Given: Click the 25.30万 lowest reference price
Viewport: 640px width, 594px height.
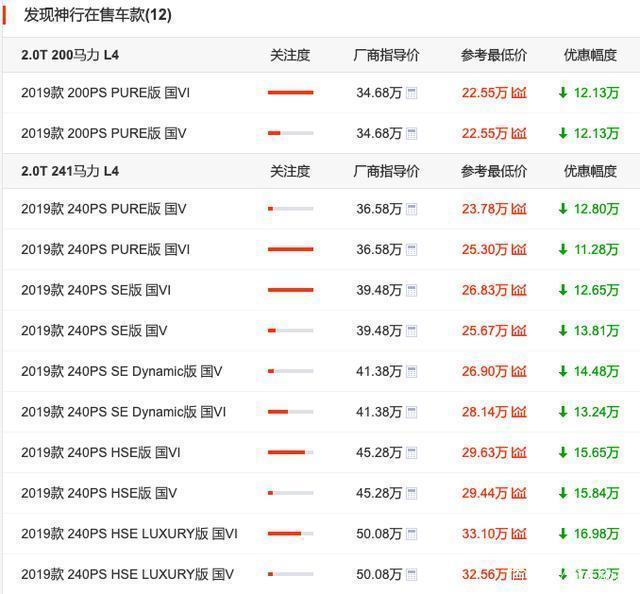Looking at the screenshot, I should point(484,249).
